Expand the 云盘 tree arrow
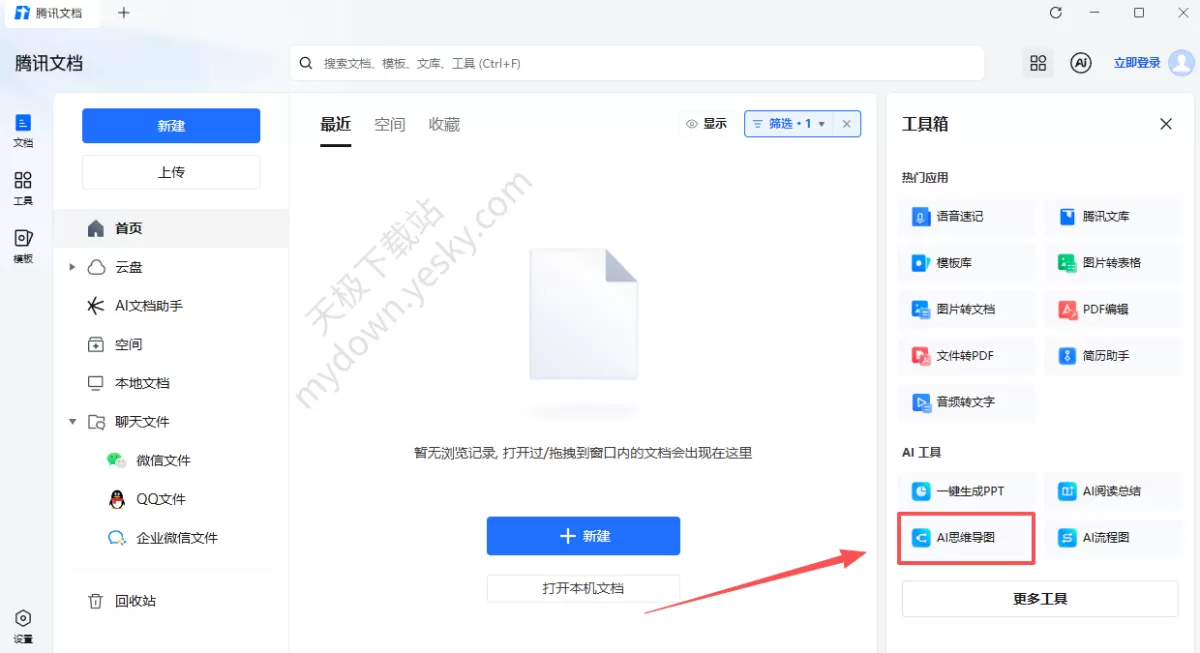The image size is (1200, 653). tap(72, 267)
